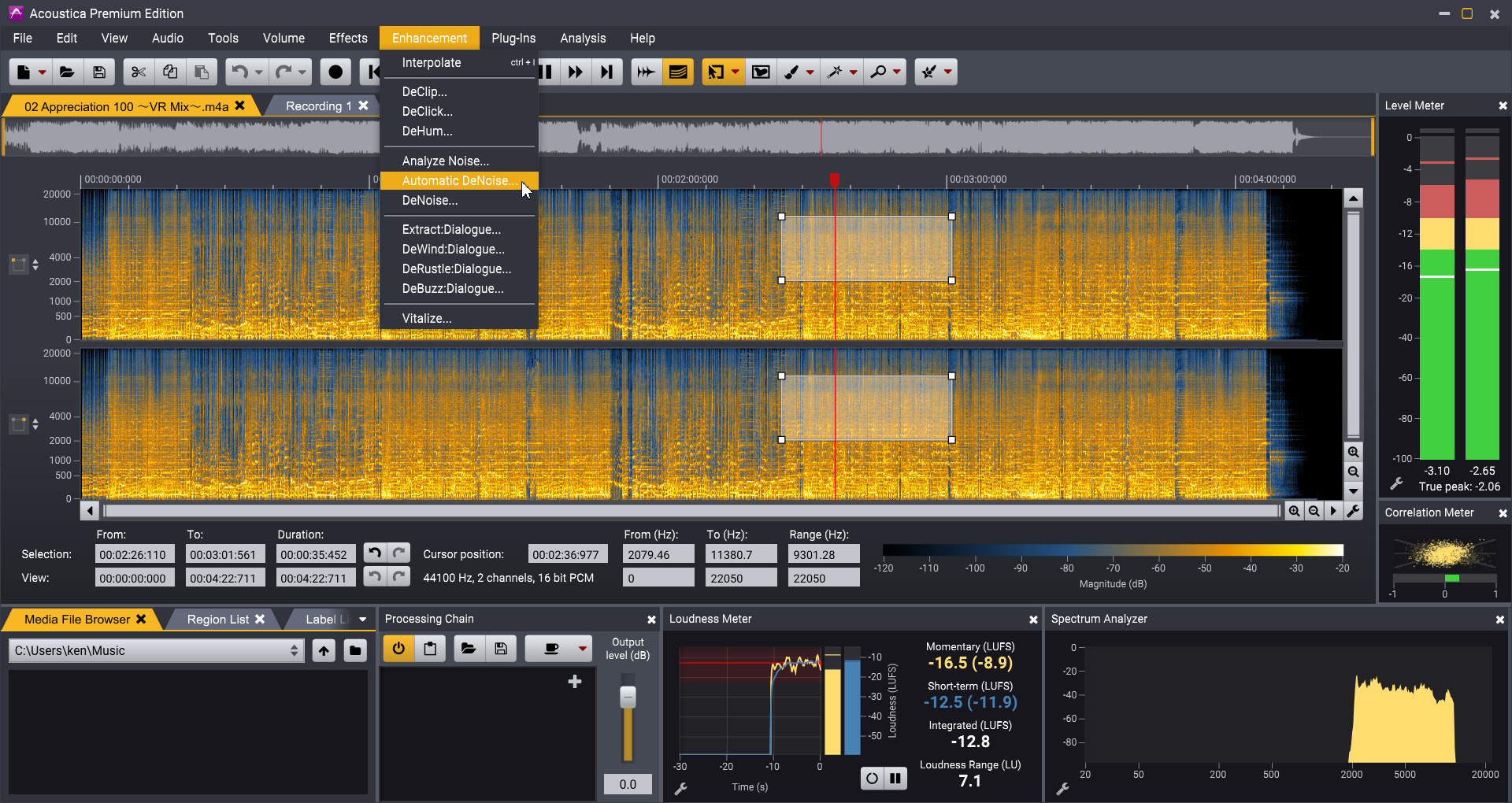
Task: Cut selection with the scissors icon
Action: 139,72
